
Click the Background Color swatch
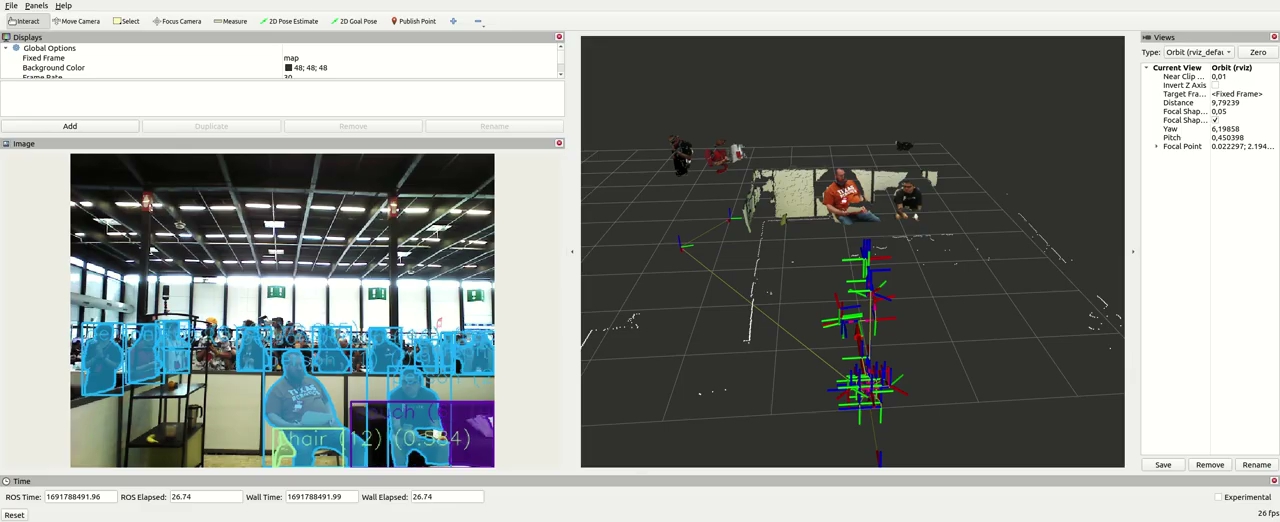click(x=288, y=68)
